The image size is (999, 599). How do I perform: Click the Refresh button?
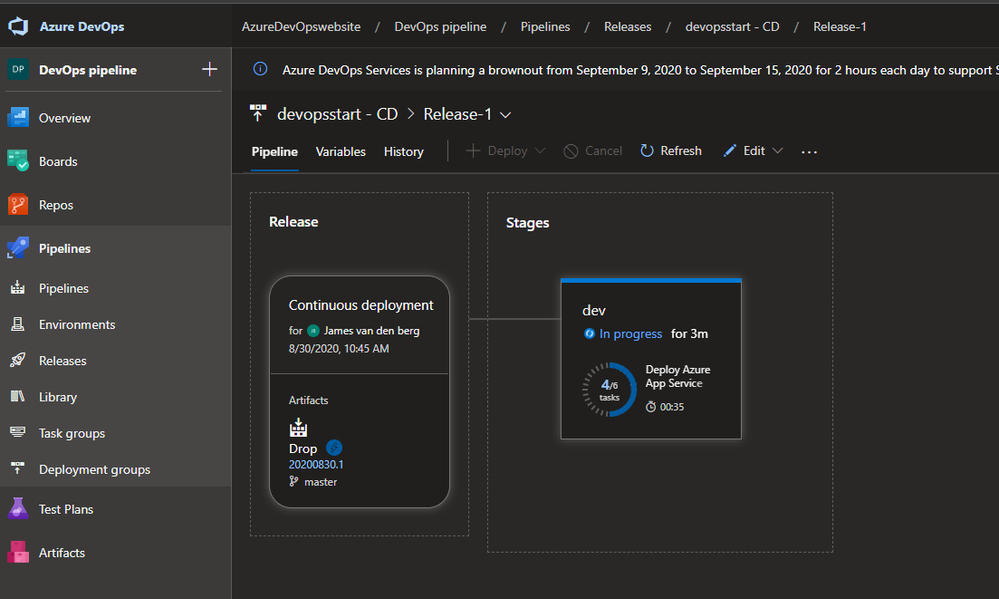pyautogui.click(x=671, y=151)
